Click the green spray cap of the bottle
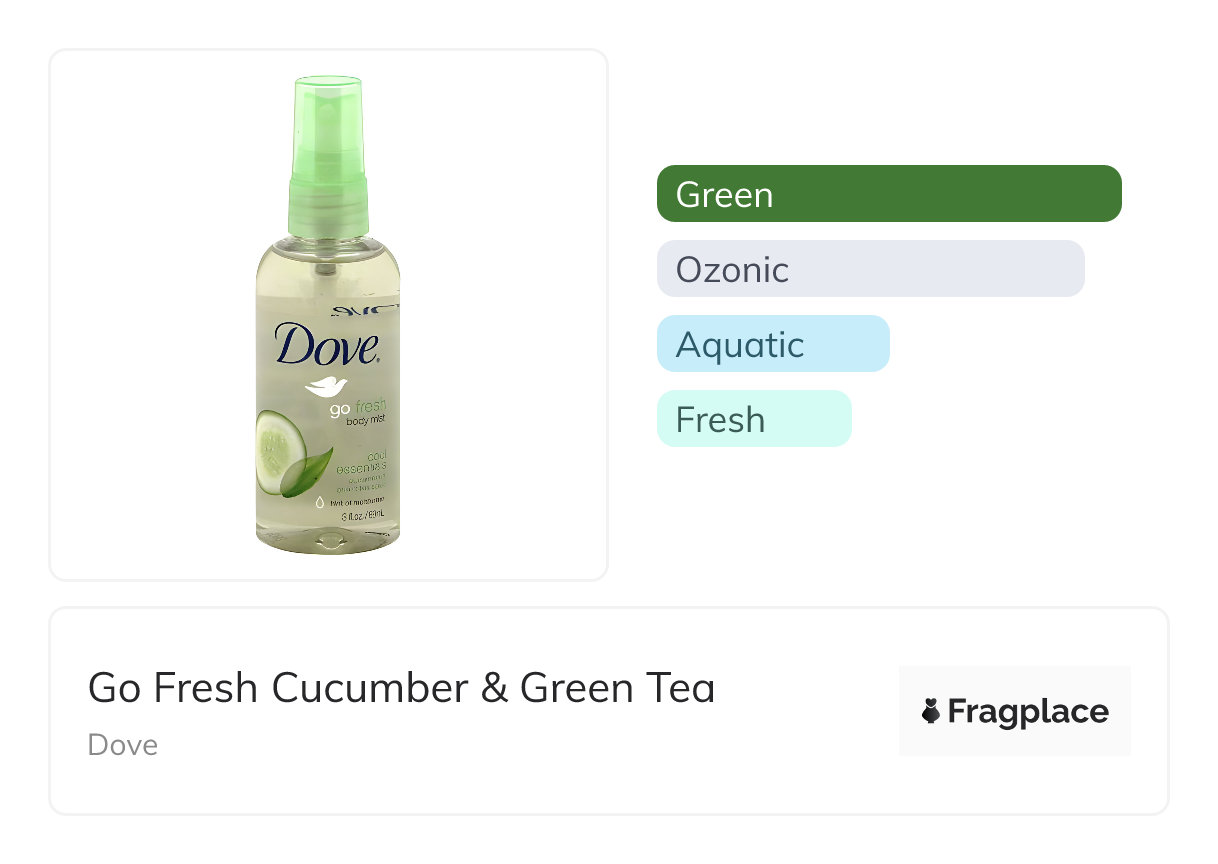This screenshot has width=1218, height=864. click(x=328, y=150)
